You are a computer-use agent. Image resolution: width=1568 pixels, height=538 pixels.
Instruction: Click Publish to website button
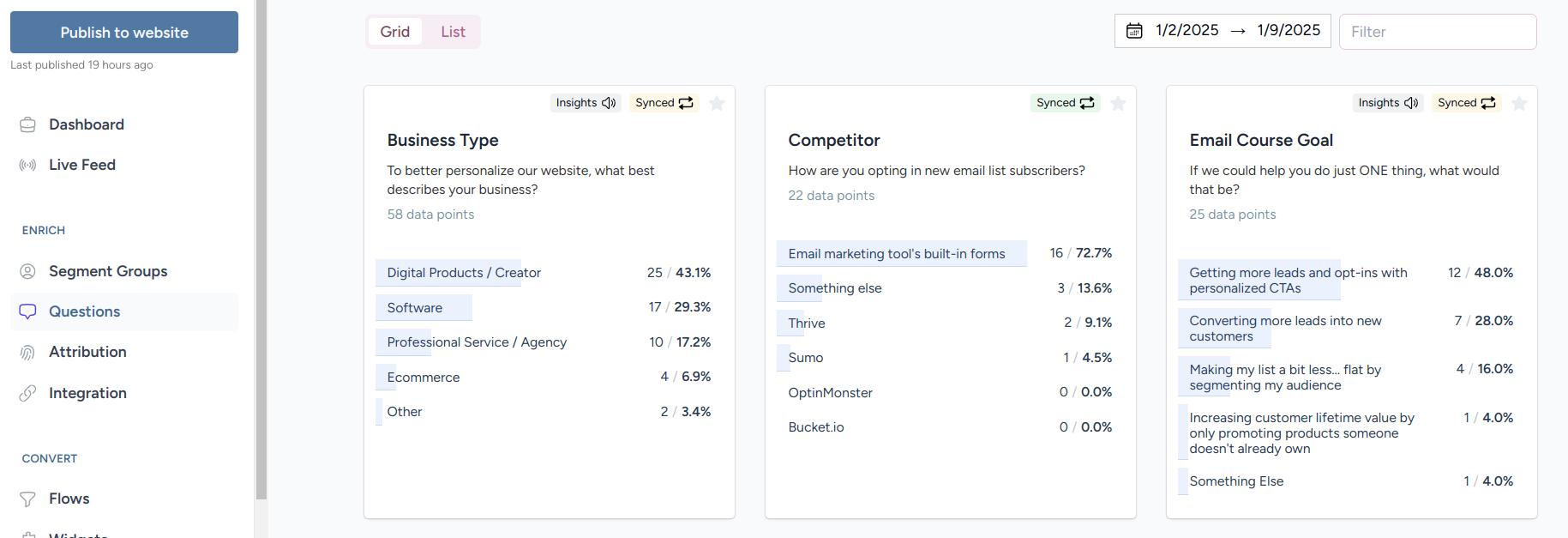124,33
